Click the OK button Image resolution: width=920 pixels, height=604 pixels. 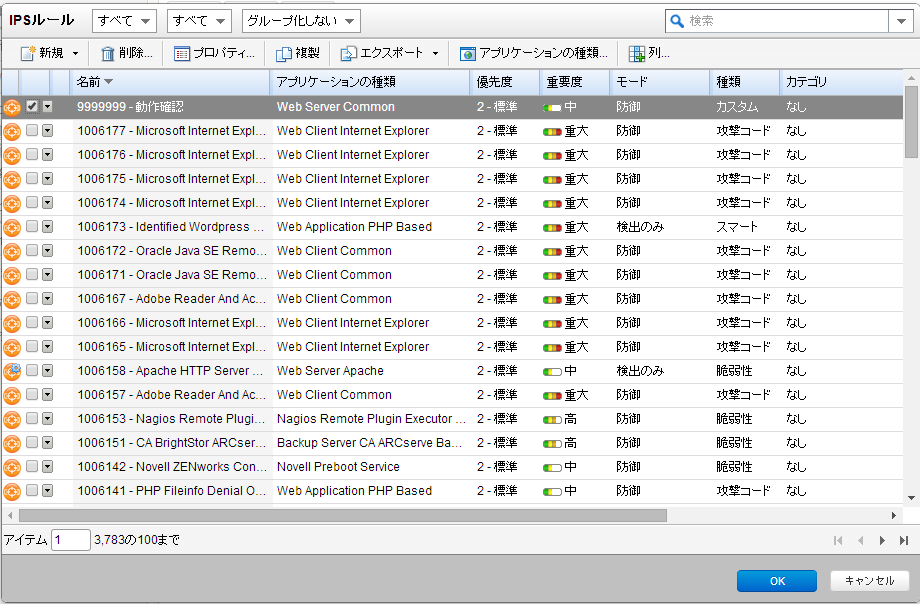777,581
